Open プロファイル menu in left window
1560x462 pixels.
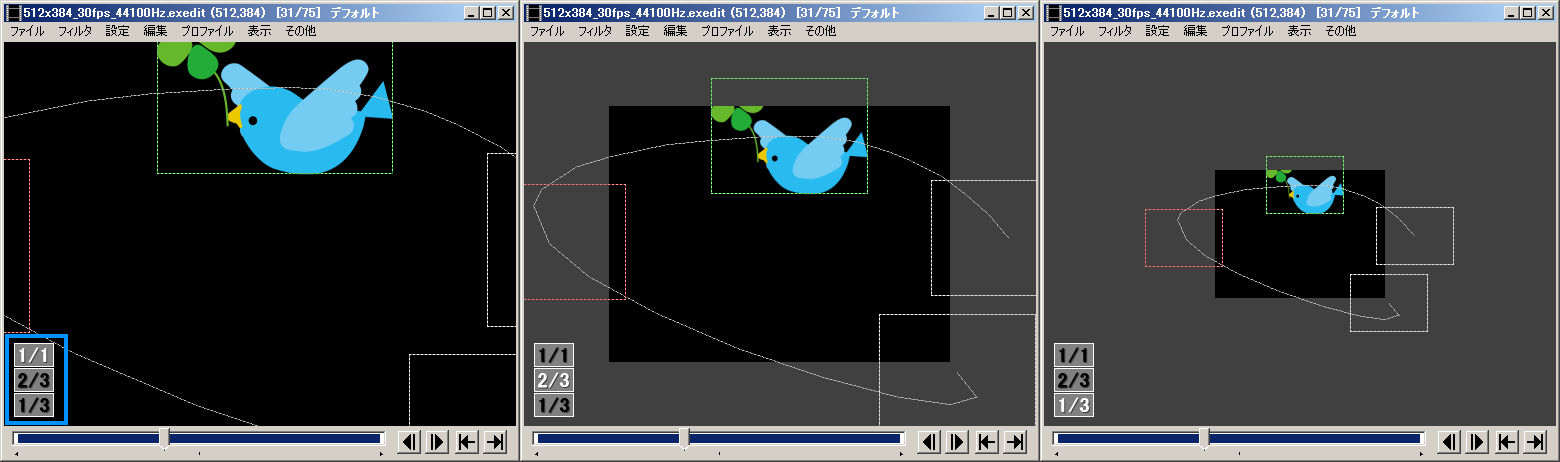pos(207,31)
